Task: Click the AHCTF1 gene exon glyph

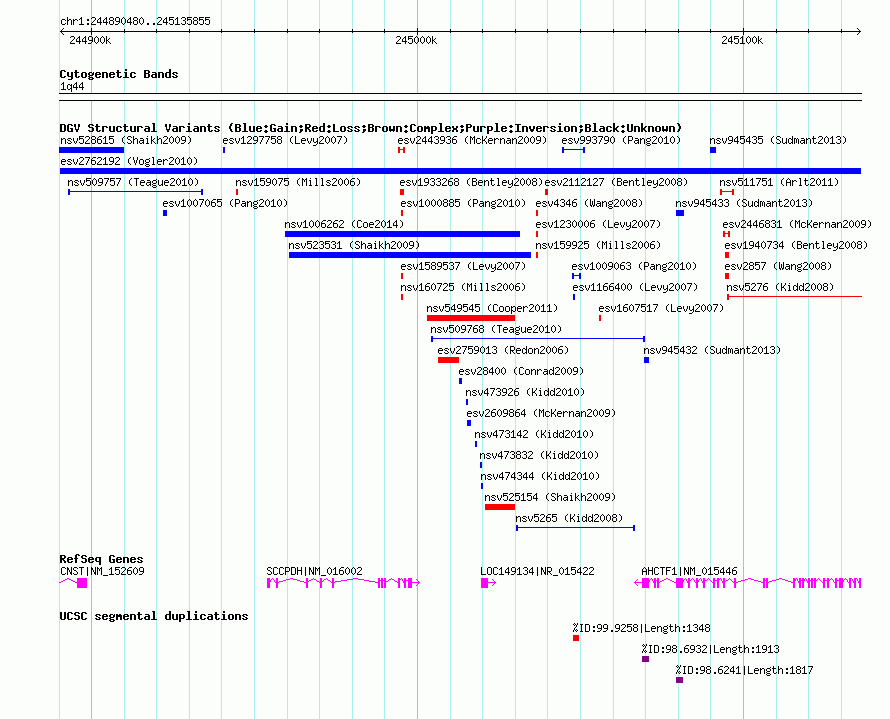Action: pos(748,583)
